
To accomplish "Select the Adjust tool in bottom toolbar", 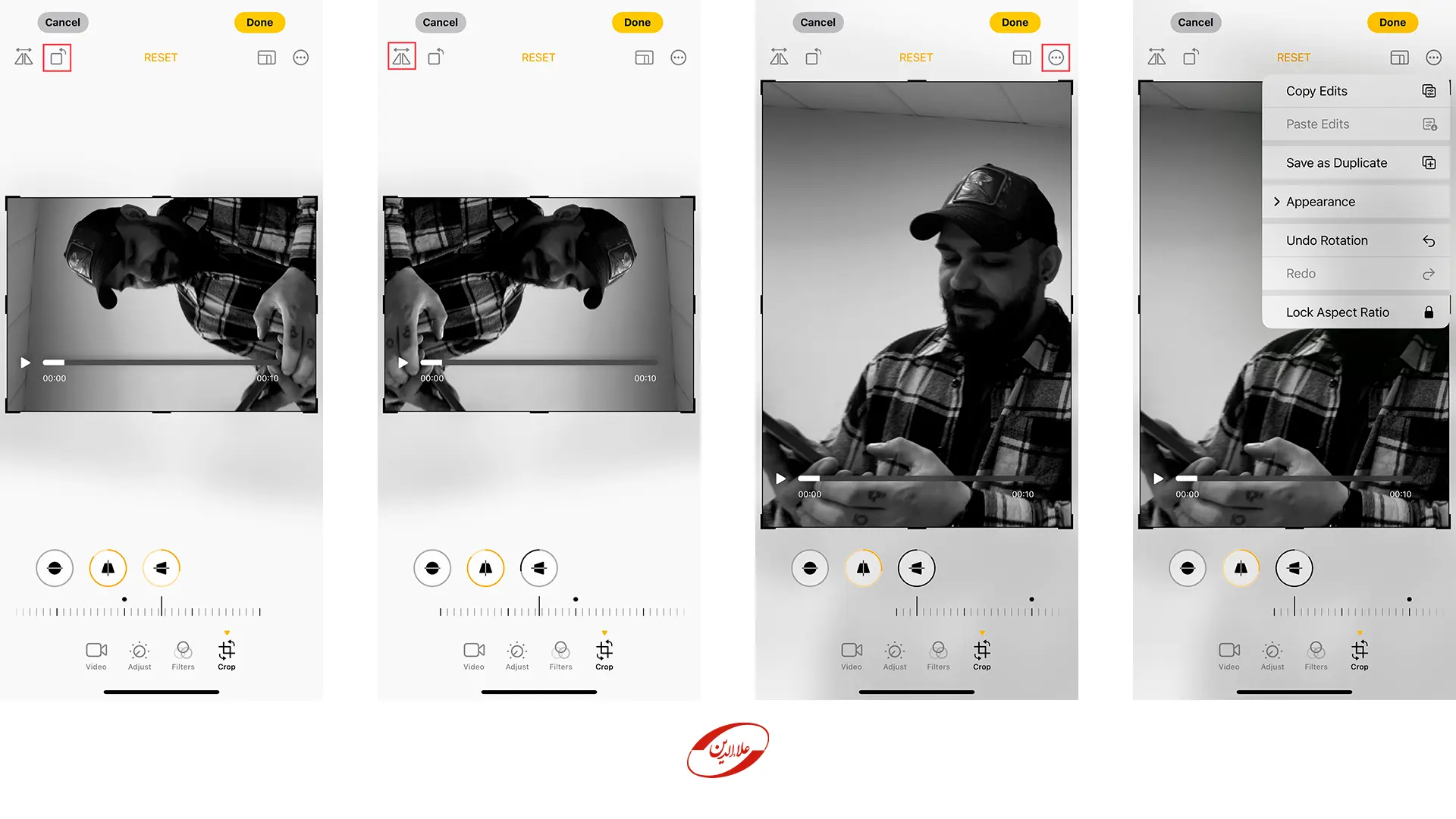I will click(x=138, y=655).
